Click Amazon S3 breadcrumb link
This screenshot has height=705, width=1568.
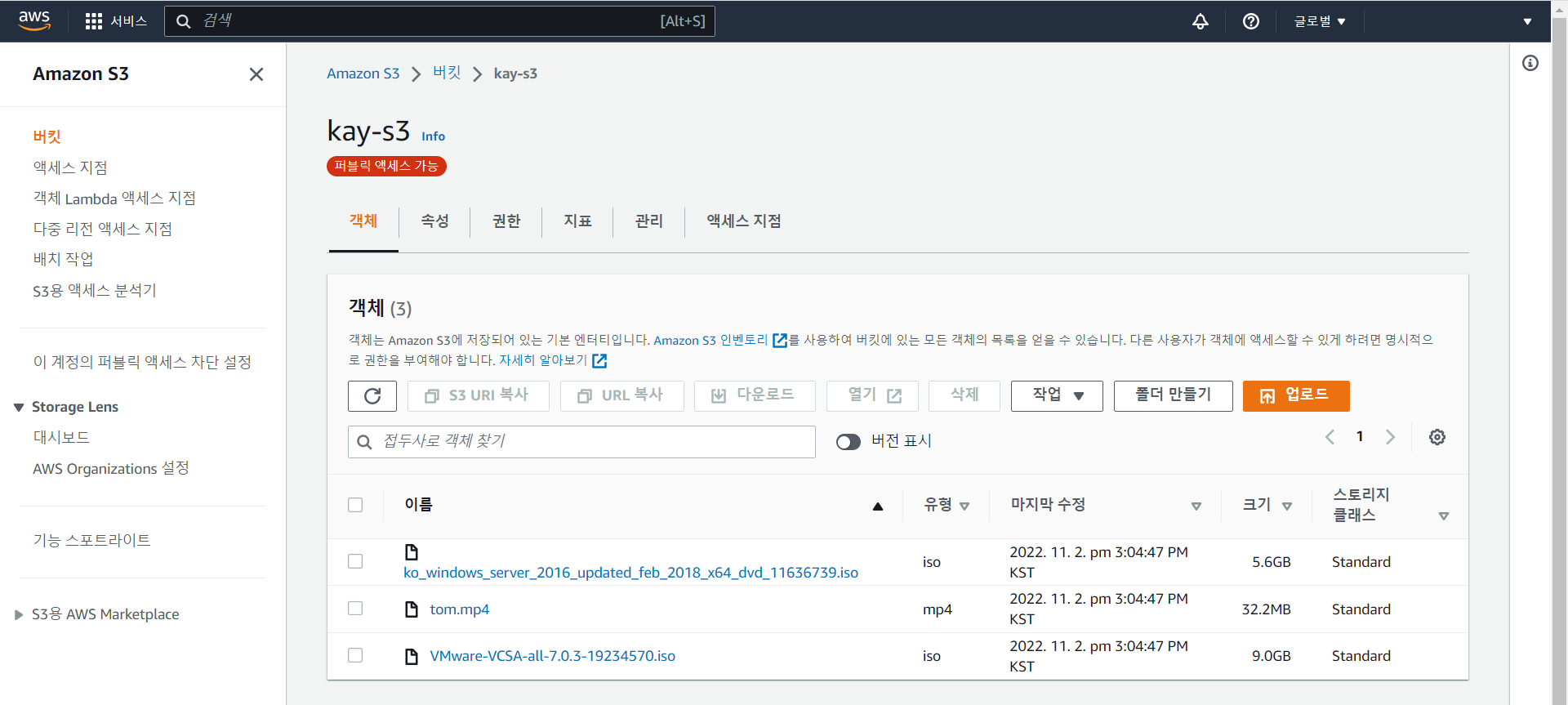point(363,74)
